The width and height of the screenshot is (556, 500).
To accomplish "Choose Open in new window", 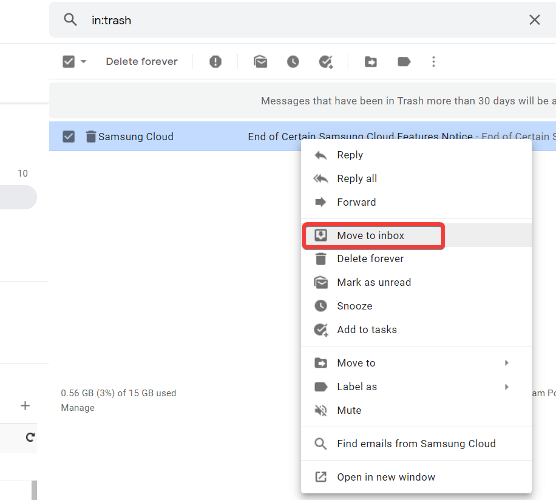I will [416, 477].
